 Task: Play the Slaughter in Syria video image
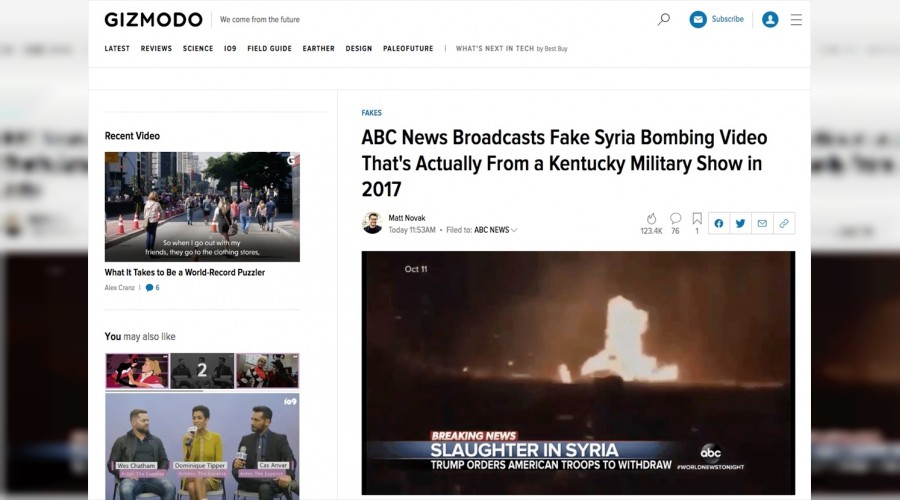(578, 373)
